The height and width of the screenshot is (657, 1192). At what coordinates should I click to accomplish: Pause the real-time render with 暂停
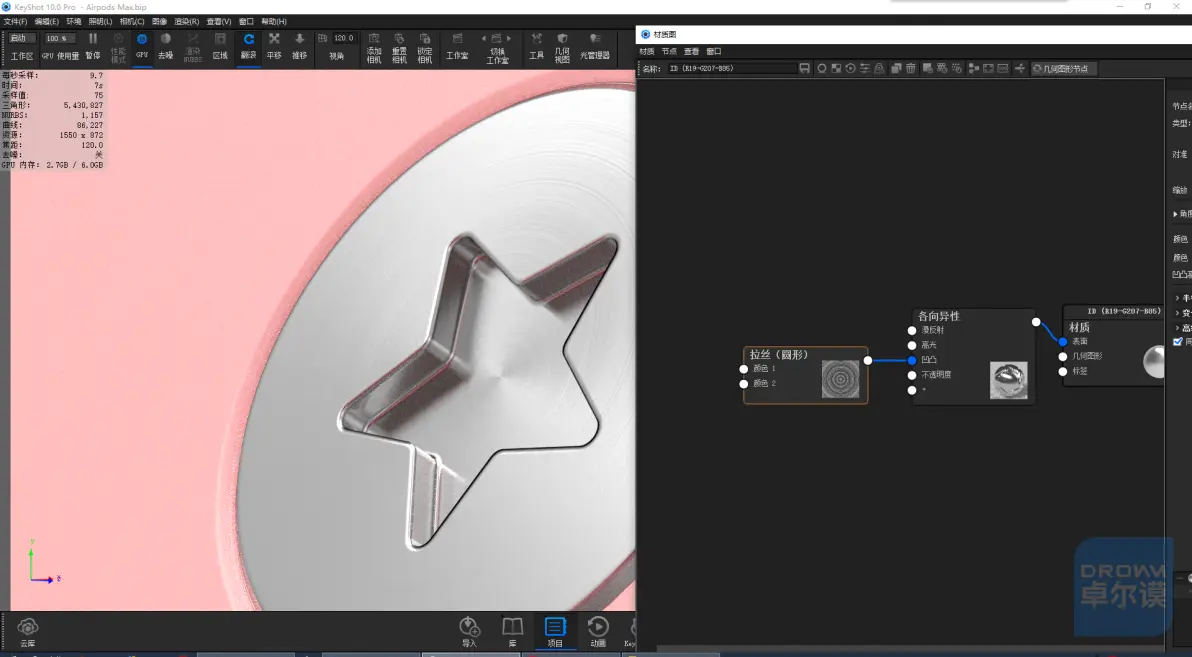(93, 46)
